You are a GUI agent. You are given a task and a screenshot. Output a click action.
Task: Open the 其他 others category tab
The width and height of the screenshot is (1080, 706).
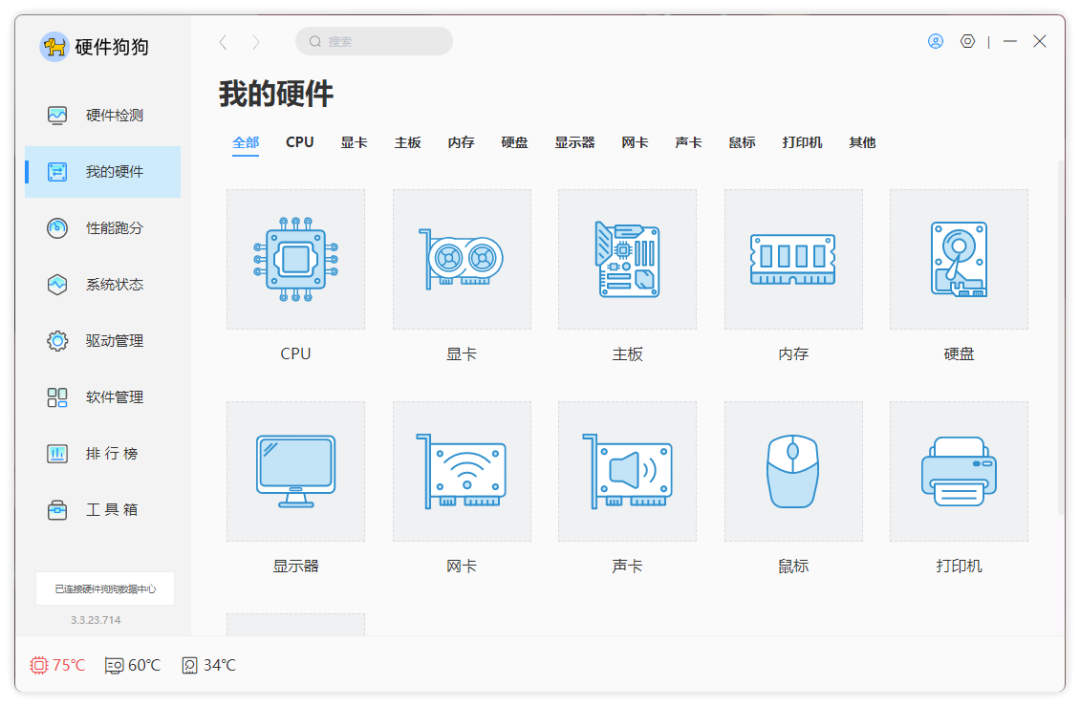click(861, 142)
